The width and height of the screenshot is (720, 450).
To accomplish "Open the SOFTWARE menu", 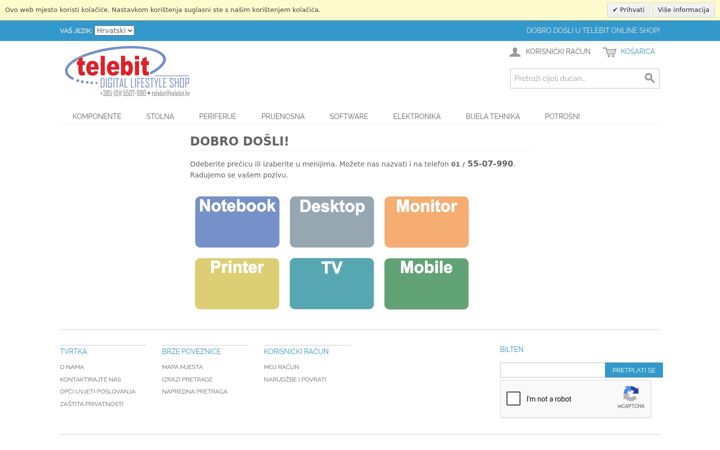I will tap(349, 116).
